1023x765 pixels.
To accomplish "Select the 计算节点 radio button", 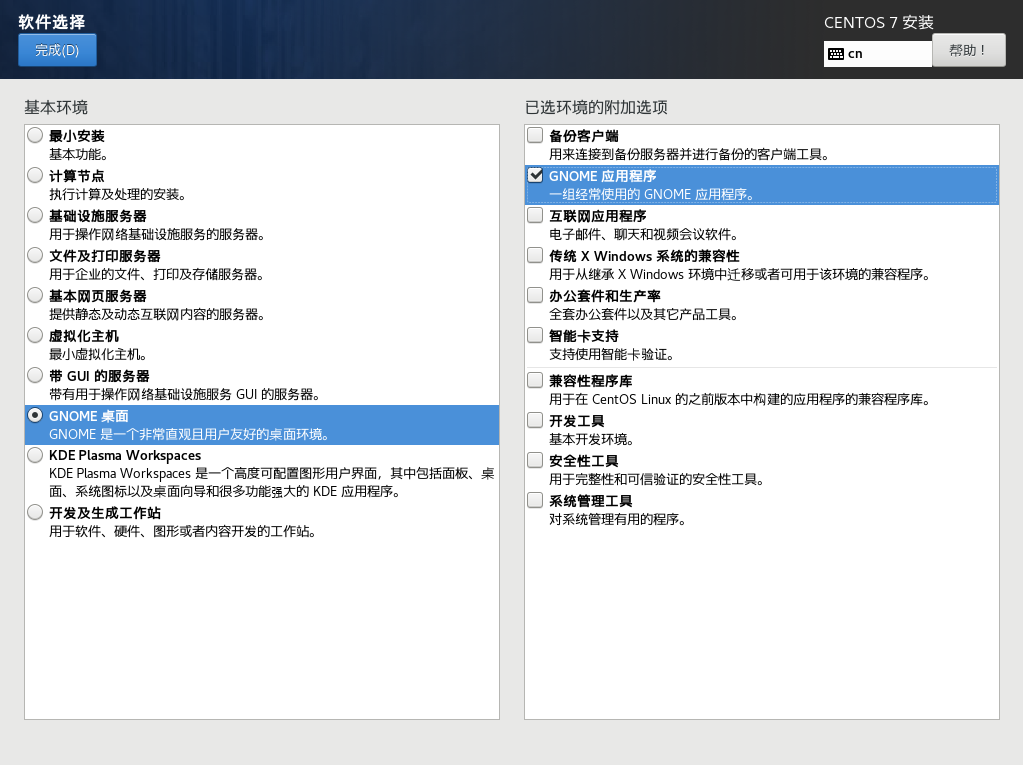I will pyautogui.click(x=35, y=175).
